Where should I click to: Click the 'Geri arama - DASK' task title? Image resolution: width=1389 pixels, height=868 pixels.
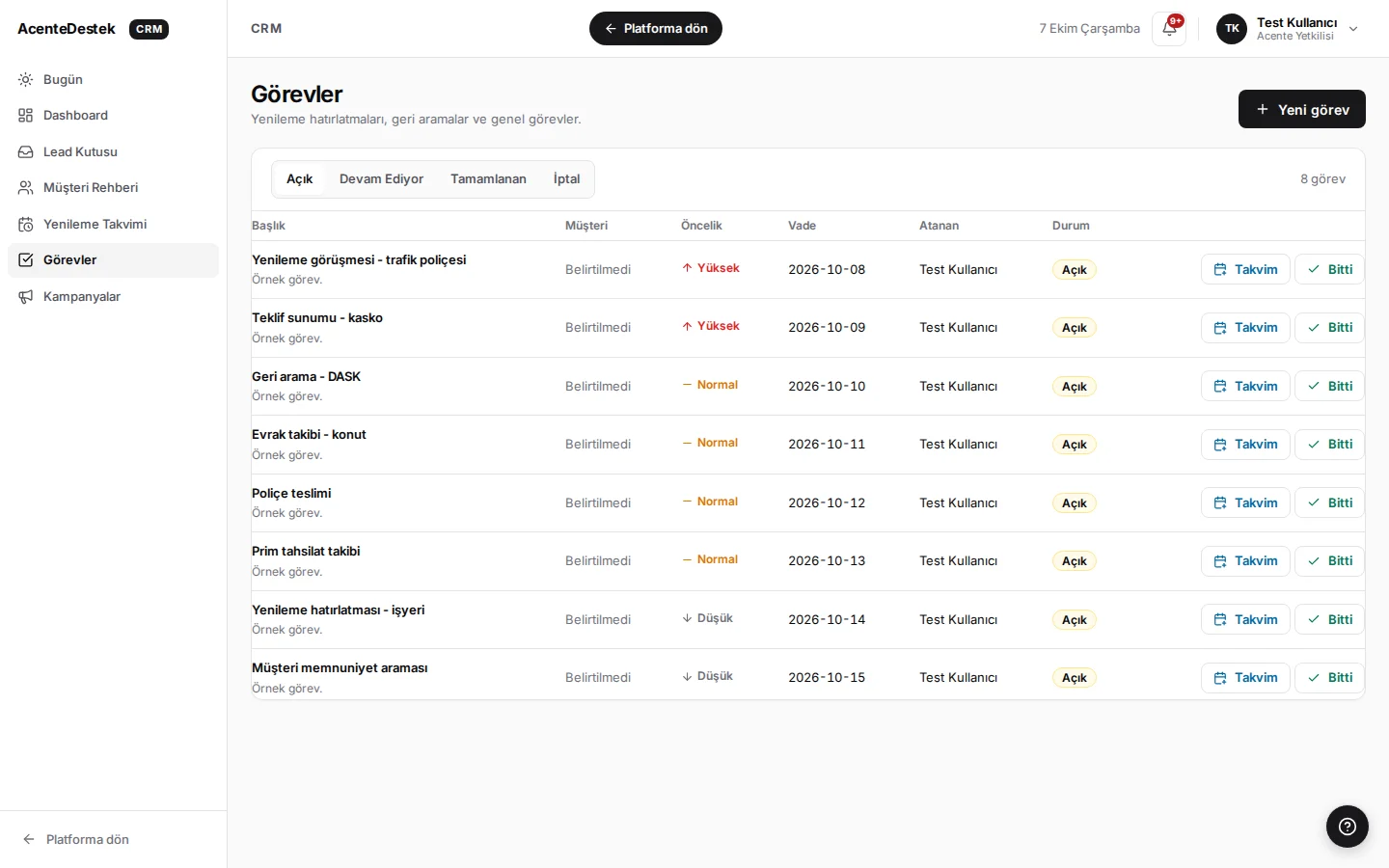coord(306,377)
